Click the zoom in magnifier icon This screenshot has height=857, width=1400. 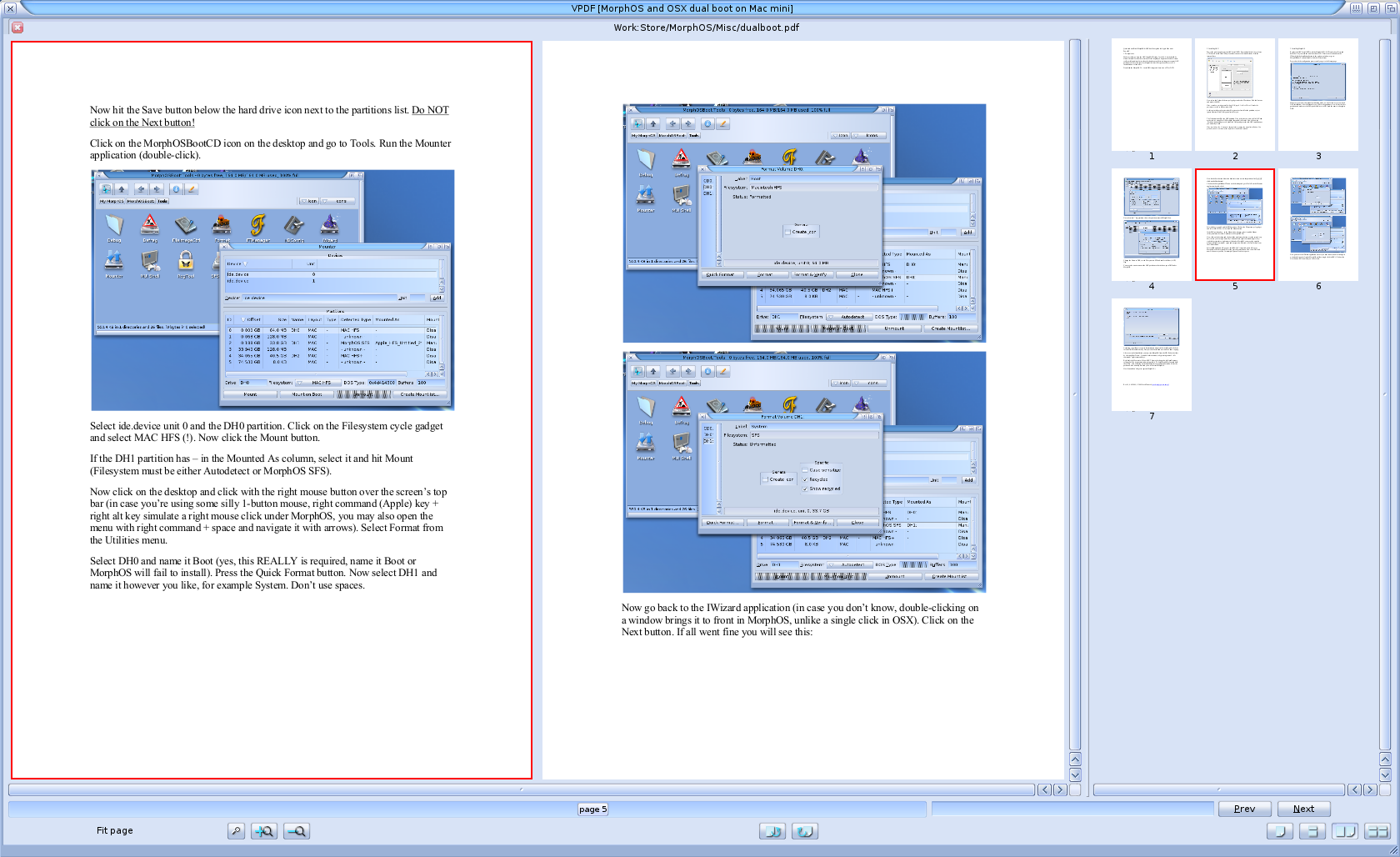(x=264, y=831)
